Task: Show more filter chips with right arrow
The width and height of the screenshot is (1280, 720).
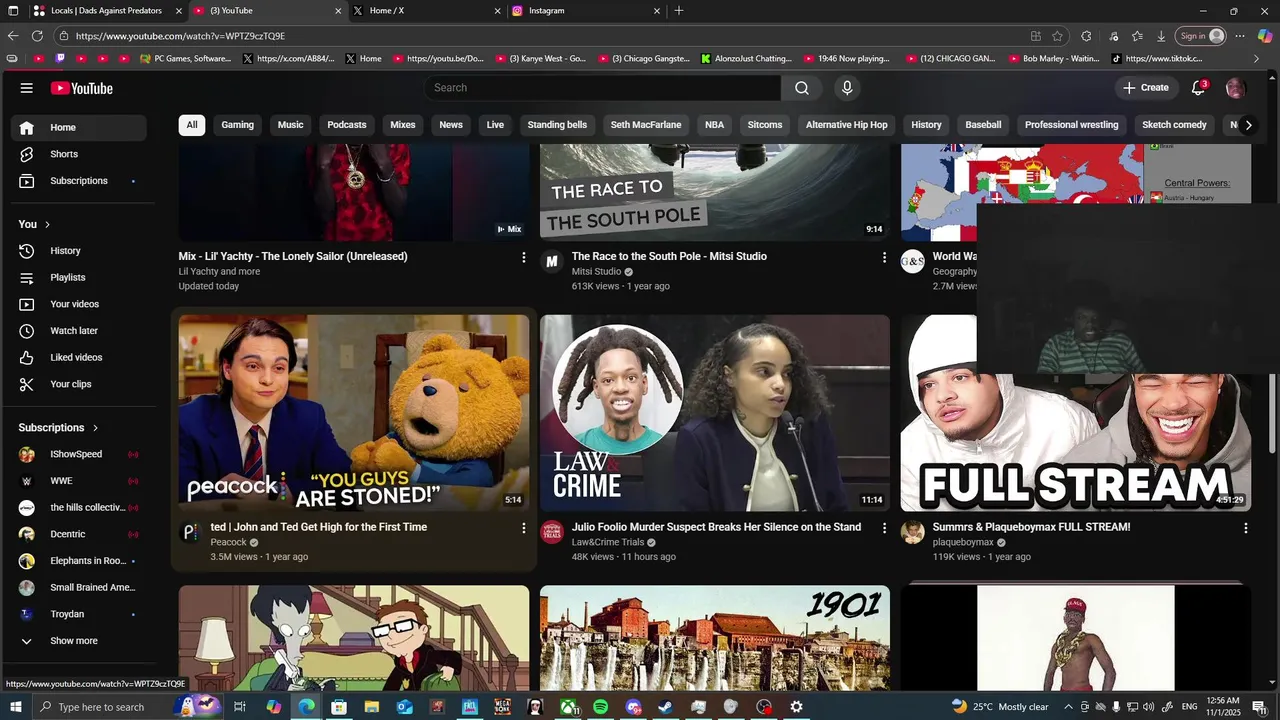Action: pos(1248,125)
